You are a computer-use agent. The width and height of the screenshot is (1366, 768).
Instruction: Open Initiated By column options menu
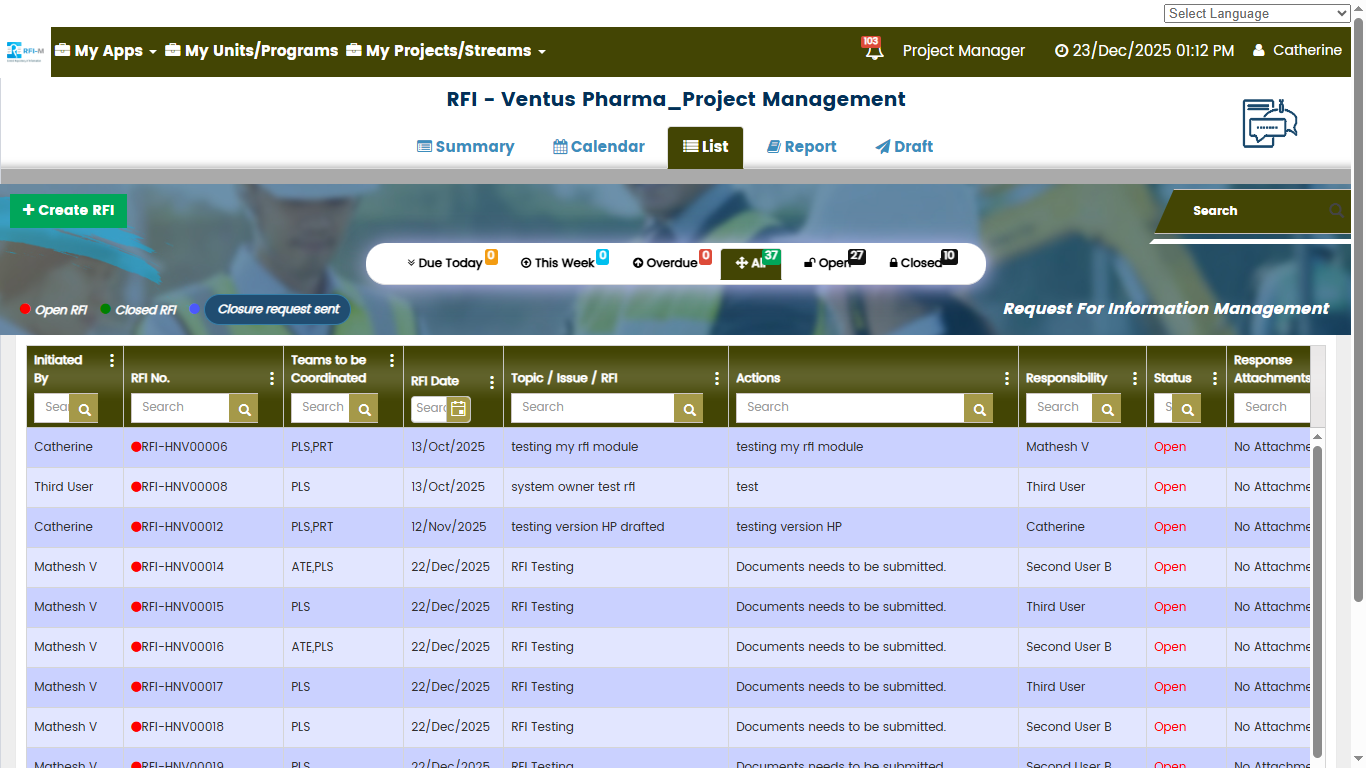(x=112, y=361)
